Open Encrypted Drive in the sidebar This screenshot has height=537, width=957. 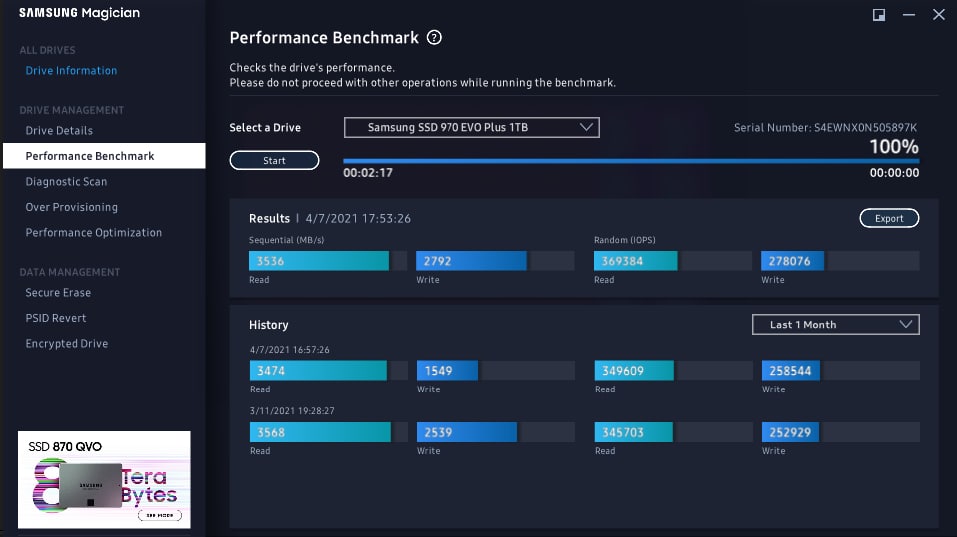[x=67, y=344]
